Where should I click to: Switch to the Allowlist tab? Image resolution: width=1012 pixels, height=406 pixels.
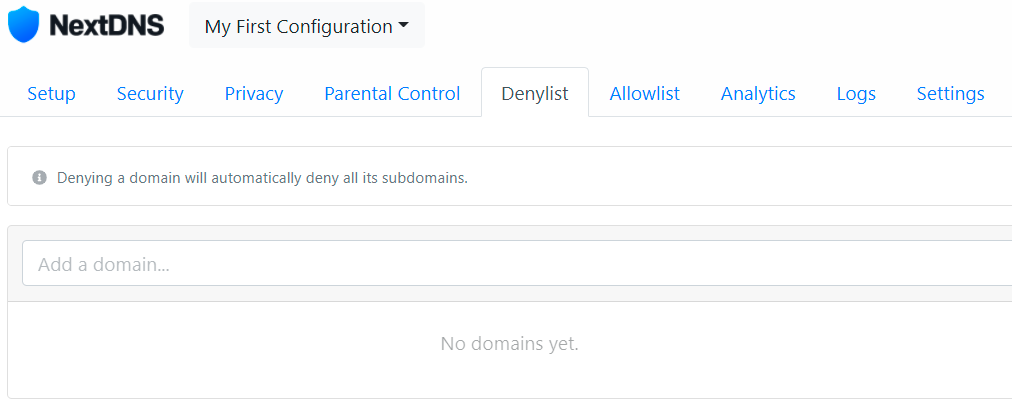645,94
